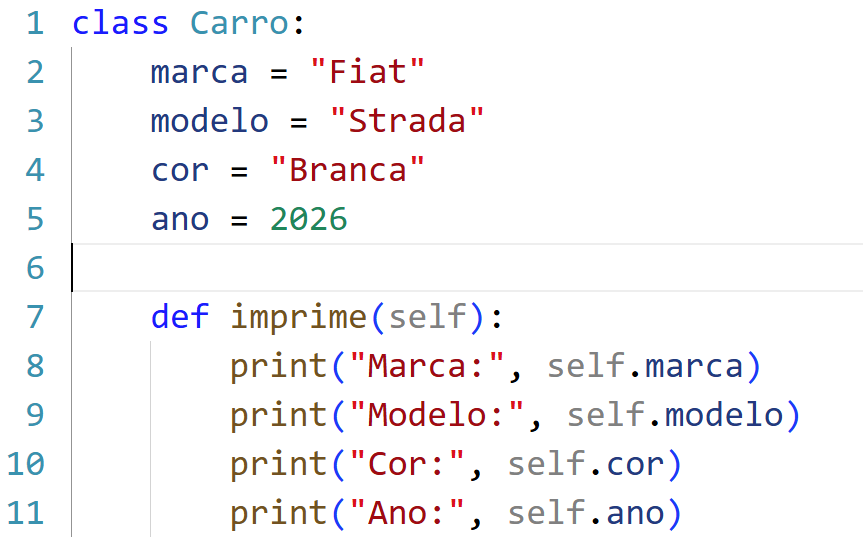The height and width of the screenshot is (548, 863).
Task: Click self.modelo on line 9
Action: [x=675, y=414]
